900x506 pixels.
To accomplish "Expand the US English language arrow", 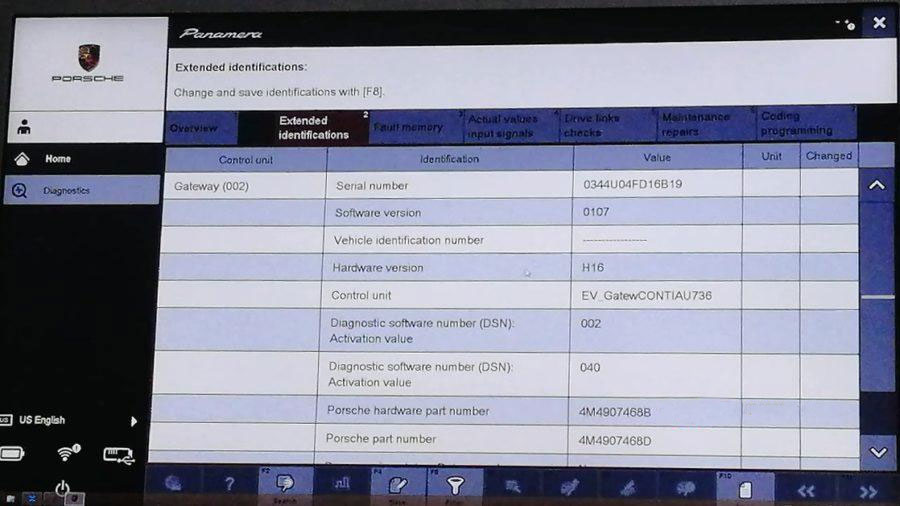I will click(x=134, y=421).
